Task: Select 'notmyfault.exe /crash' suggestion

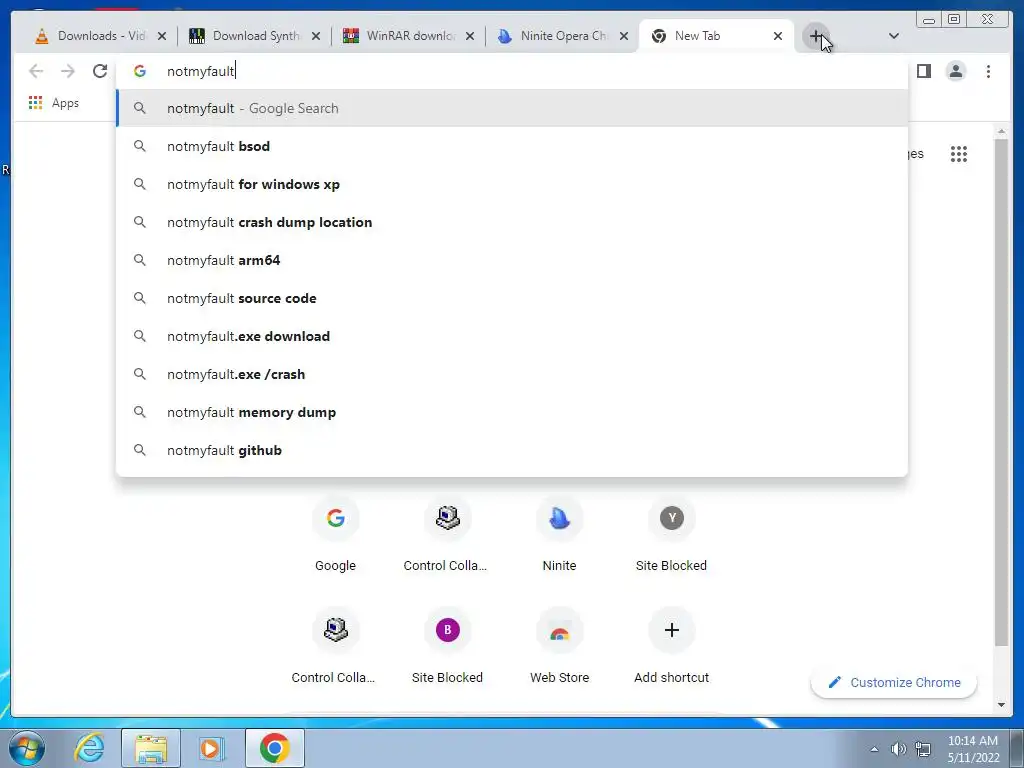Action: click(512, 374)
